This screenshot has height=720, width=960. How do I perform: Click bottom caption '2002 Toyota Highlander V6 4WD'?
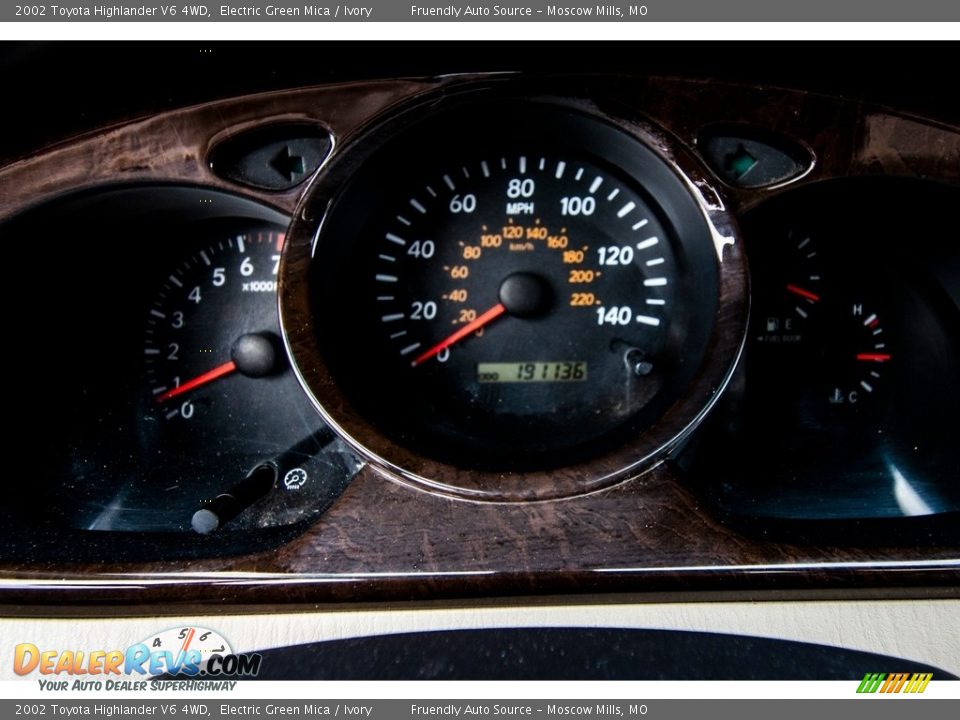tap(113, 710)
